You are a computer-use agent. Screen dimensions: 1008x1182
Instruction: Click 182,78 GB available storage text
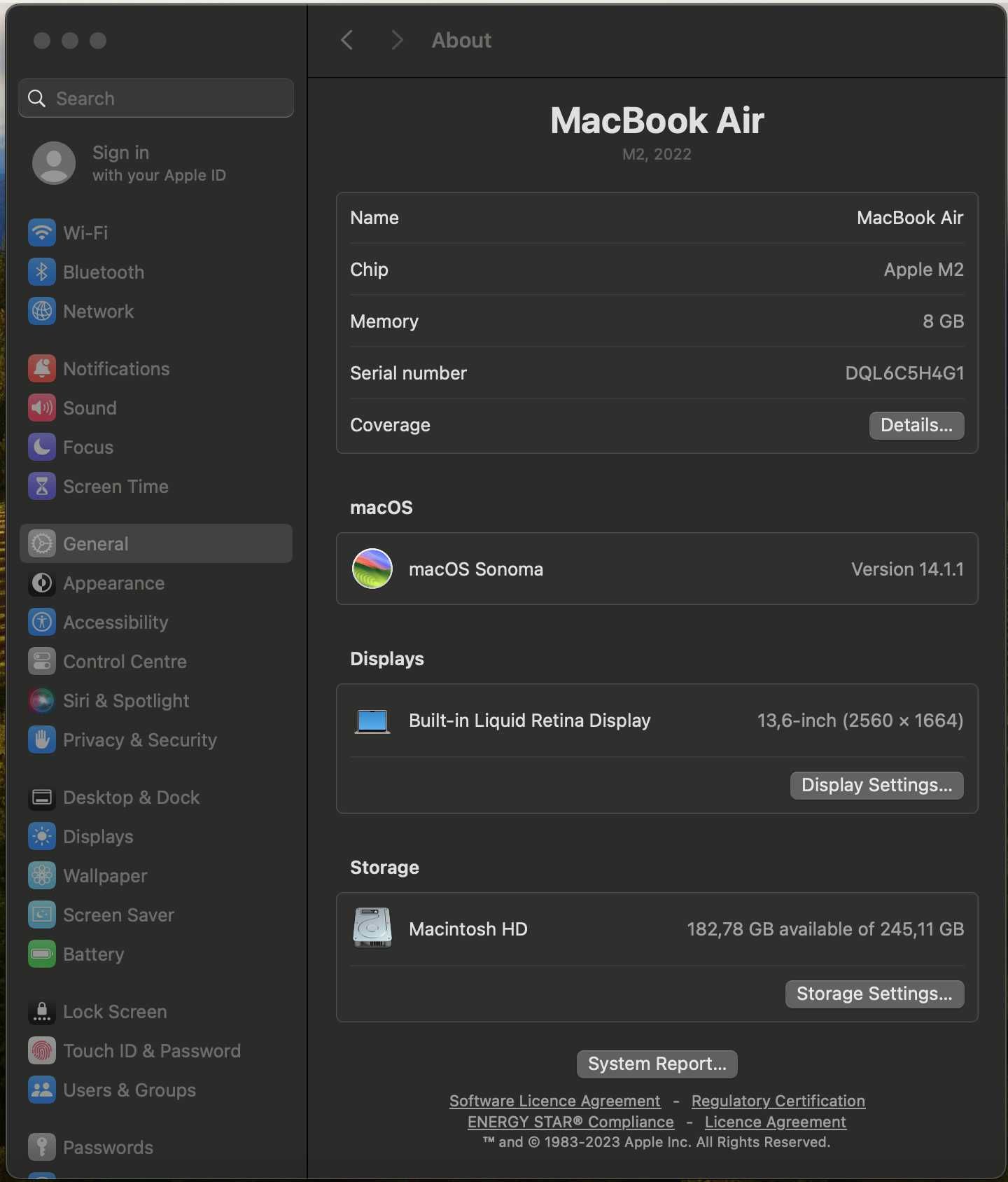point(825,929)
